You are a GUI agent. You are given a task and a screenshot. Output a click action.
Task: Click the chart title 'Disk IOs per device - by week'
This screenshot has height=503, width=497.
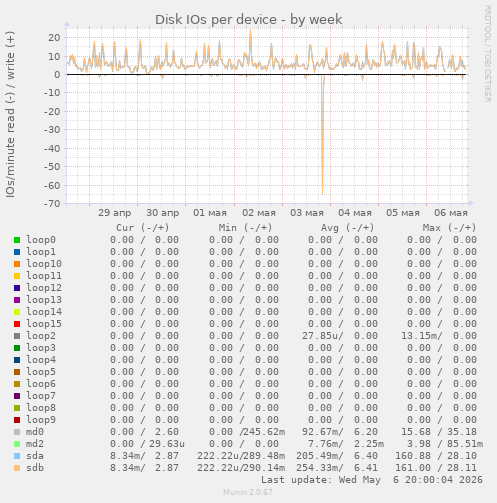249,20
